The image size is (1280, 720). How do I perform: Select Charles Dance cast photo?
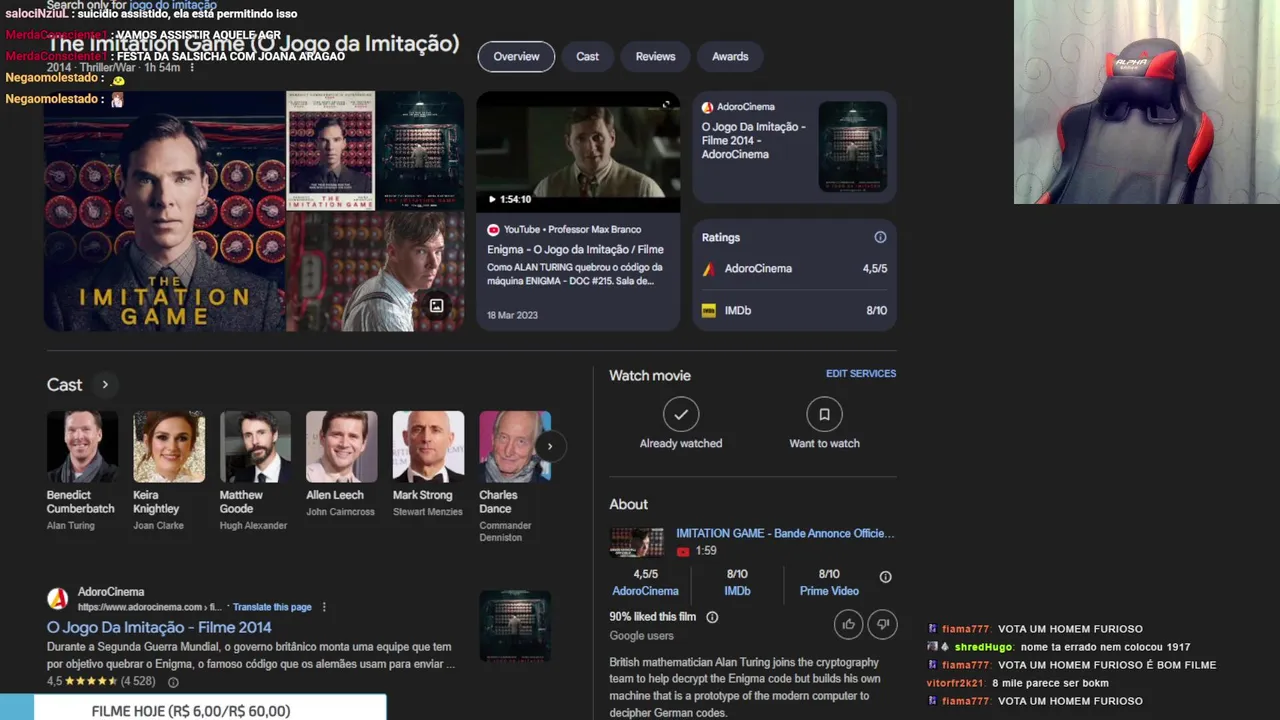(515, 447)
